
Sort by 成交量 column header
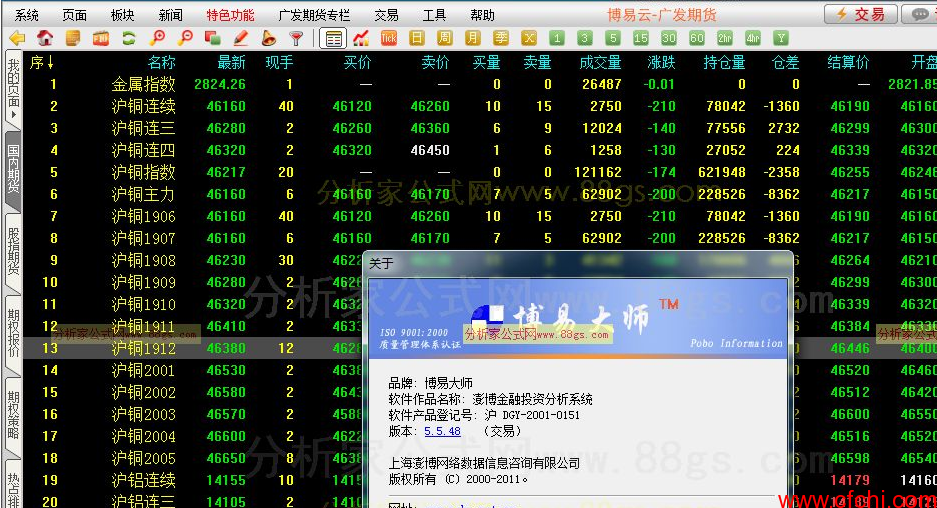pos(601,62)
